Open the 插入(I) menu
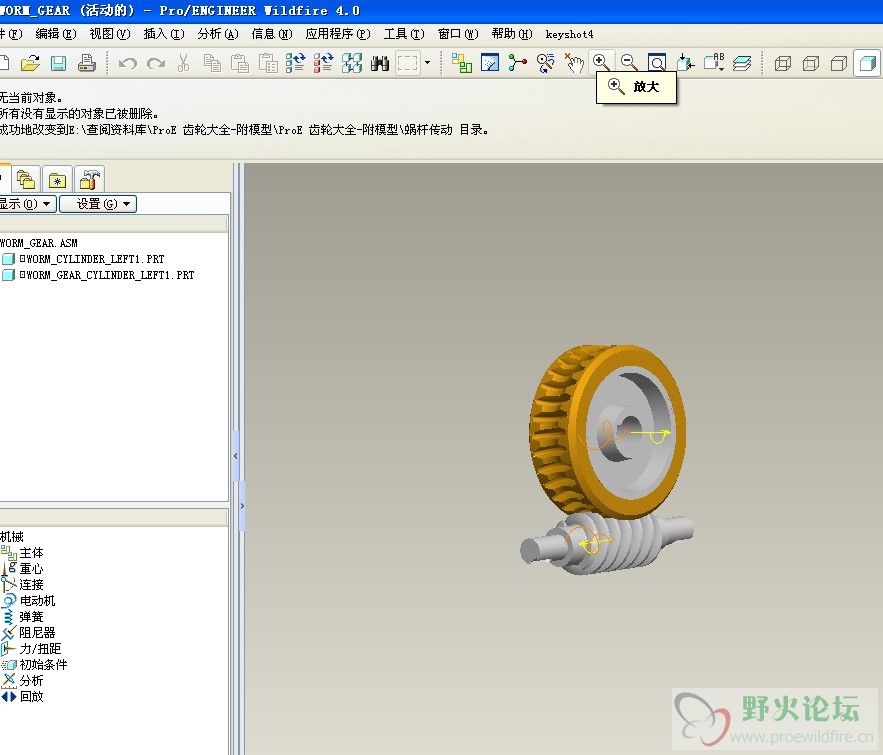Viewport: 883px width, 755px height. click(164, 34)
